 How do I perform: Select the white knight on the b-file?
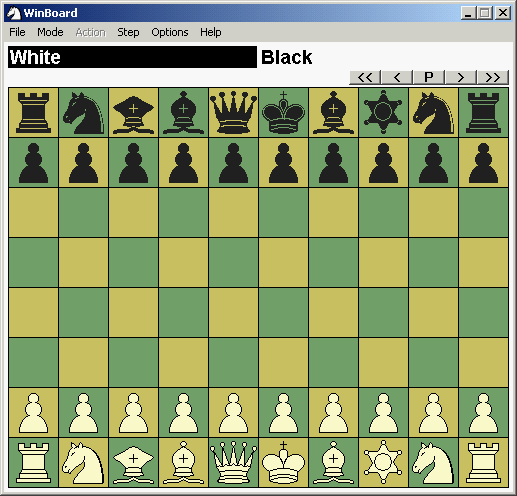[x=83, y=463]
